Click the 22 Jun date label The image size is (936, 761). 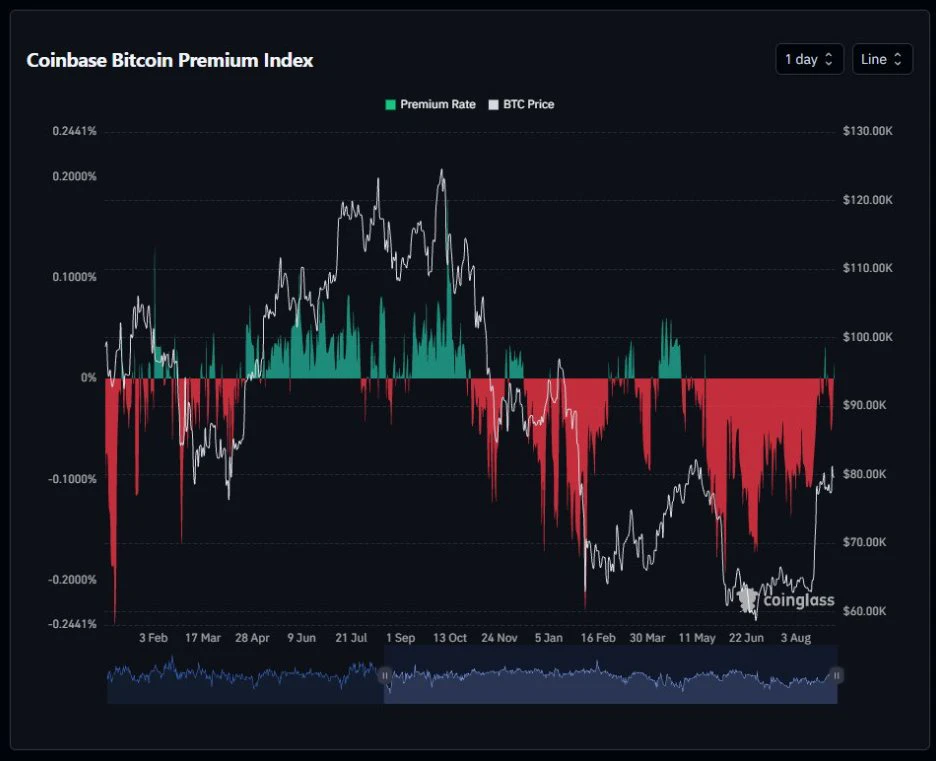(x=746, y=638)
